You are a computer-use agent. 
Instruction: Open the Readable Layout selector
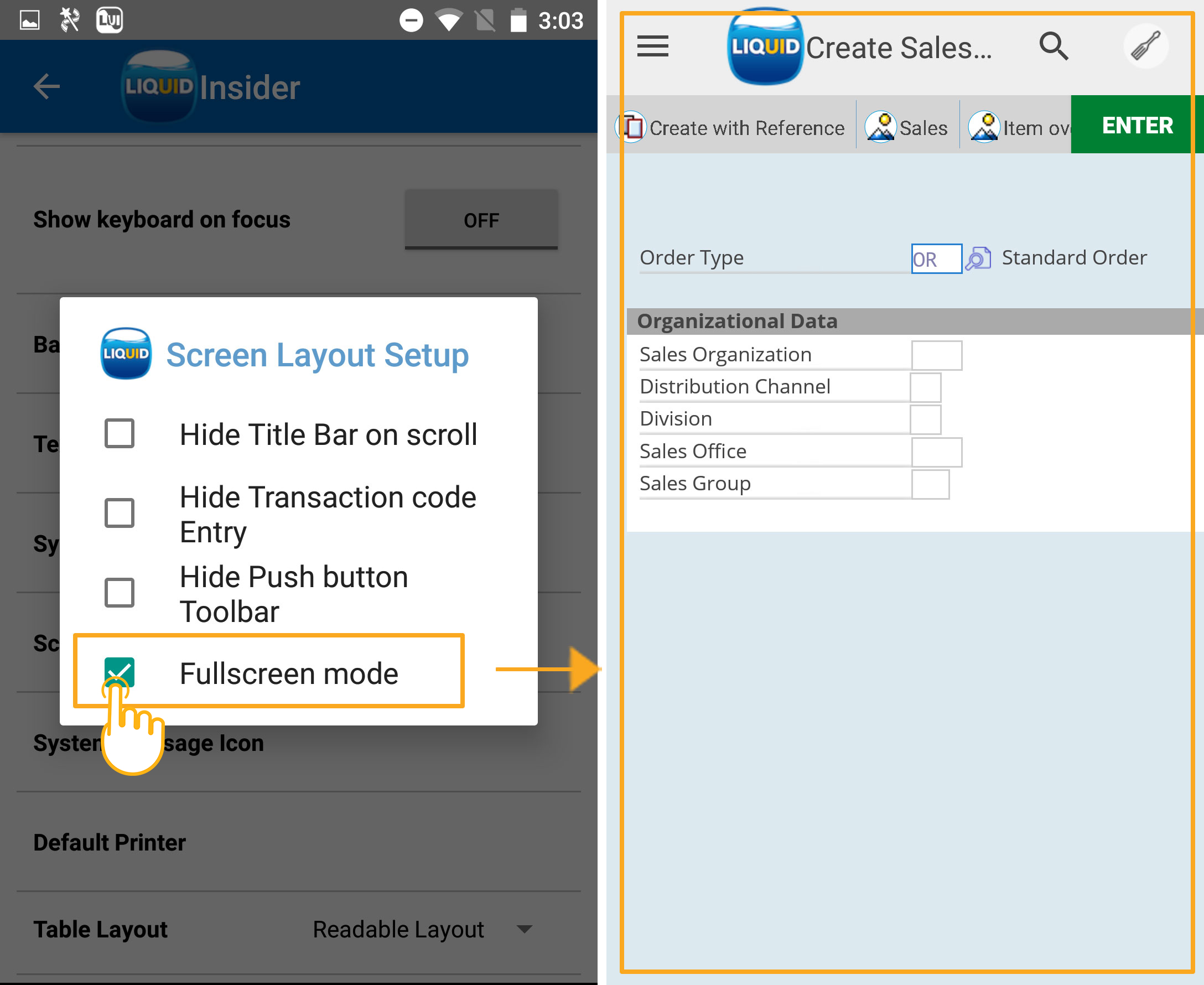398,930
